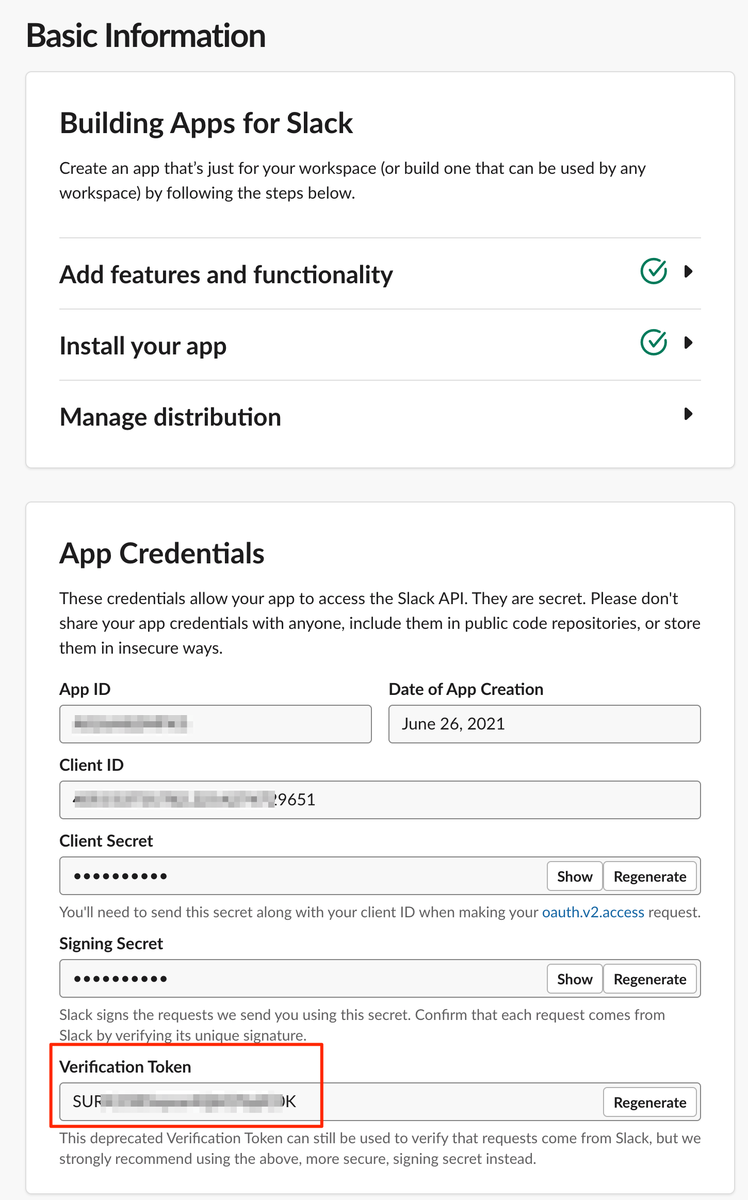The height and width of the screenshot is (1200, 748).
Task: Regenerate the Verification Token
Action: click(x=650, y=1102)
